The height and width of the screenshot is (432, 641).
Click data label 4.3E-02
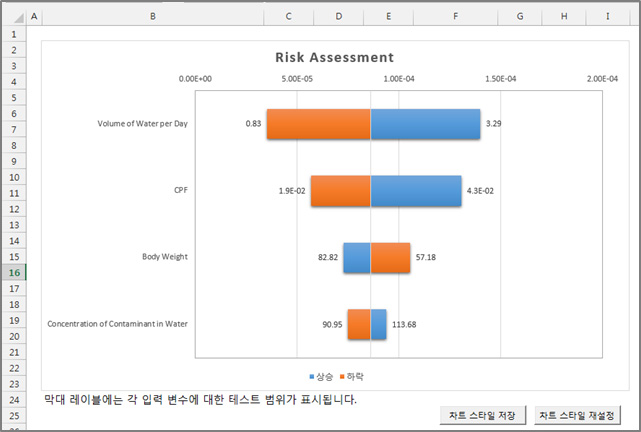point(480,191)
